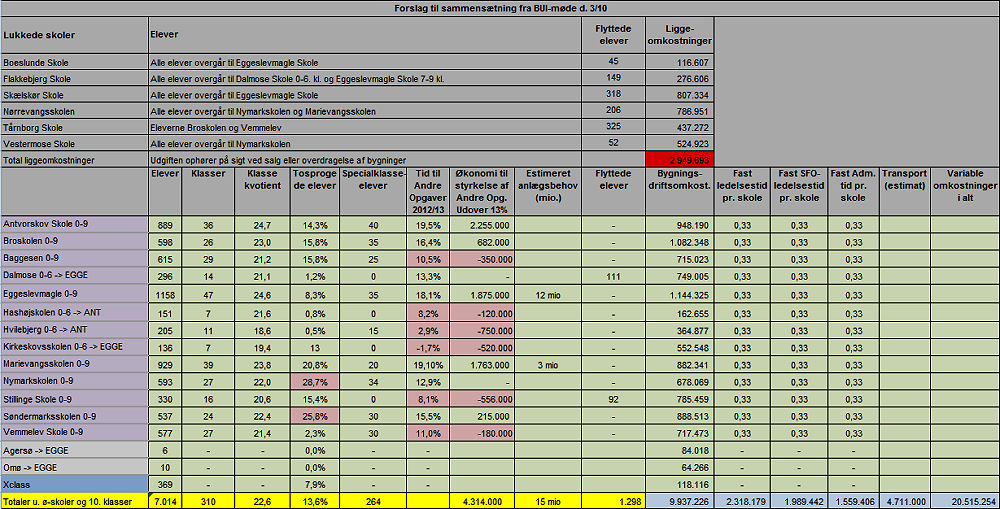Select the 'Boeslunde Skole' cell
1000x509 pixels.
(73, 62)
